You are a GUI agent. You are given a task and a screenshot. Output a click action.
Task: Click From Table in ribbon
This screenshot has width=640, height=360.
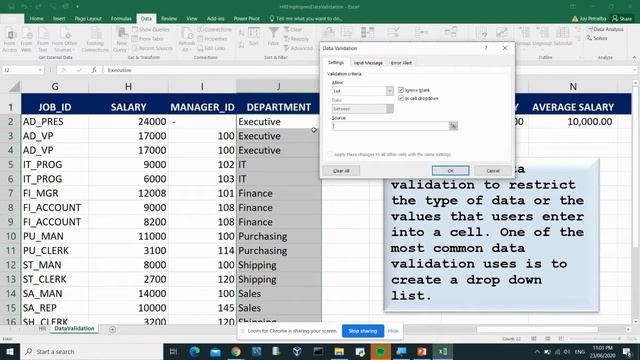point(148,39)
